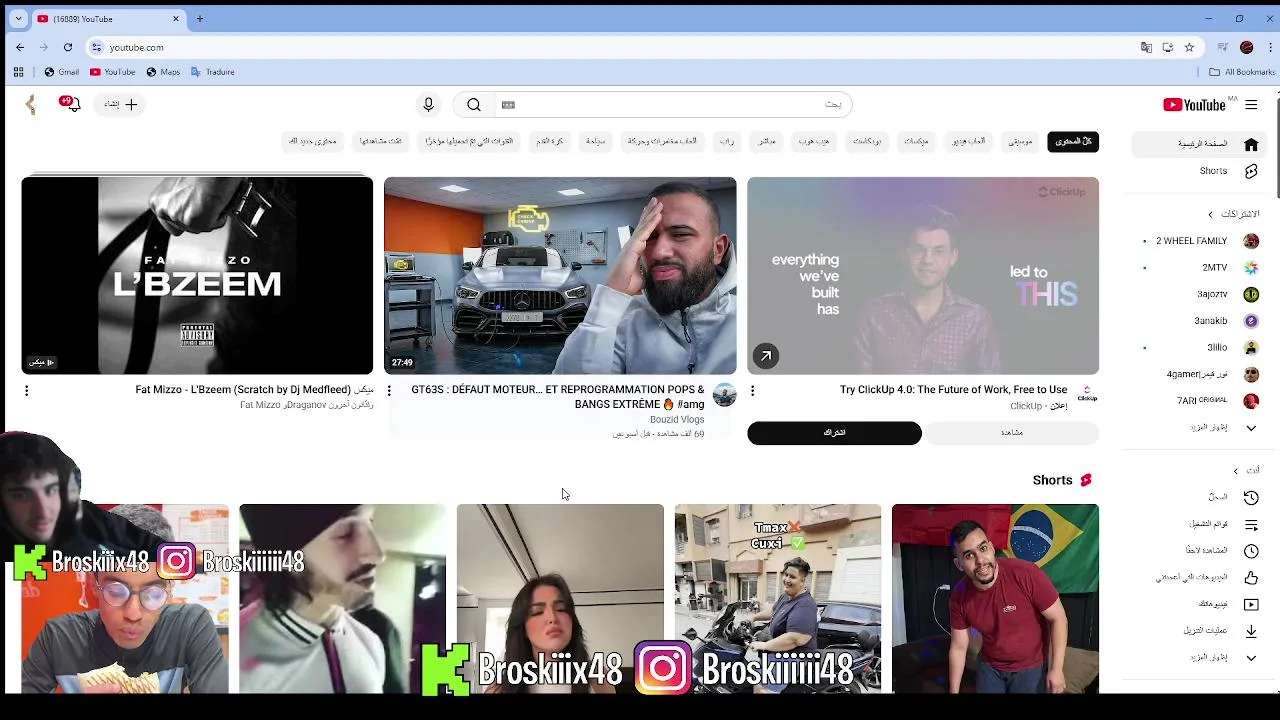Open Watch Later clock icon in sidebar
The height and width of the screenshot is (720, 1280).
(x=1251, y=551)
